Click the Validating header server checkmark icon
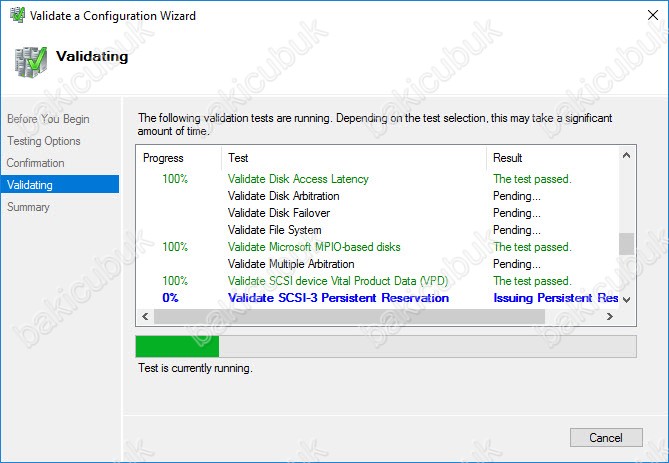 tap(31, 62)
